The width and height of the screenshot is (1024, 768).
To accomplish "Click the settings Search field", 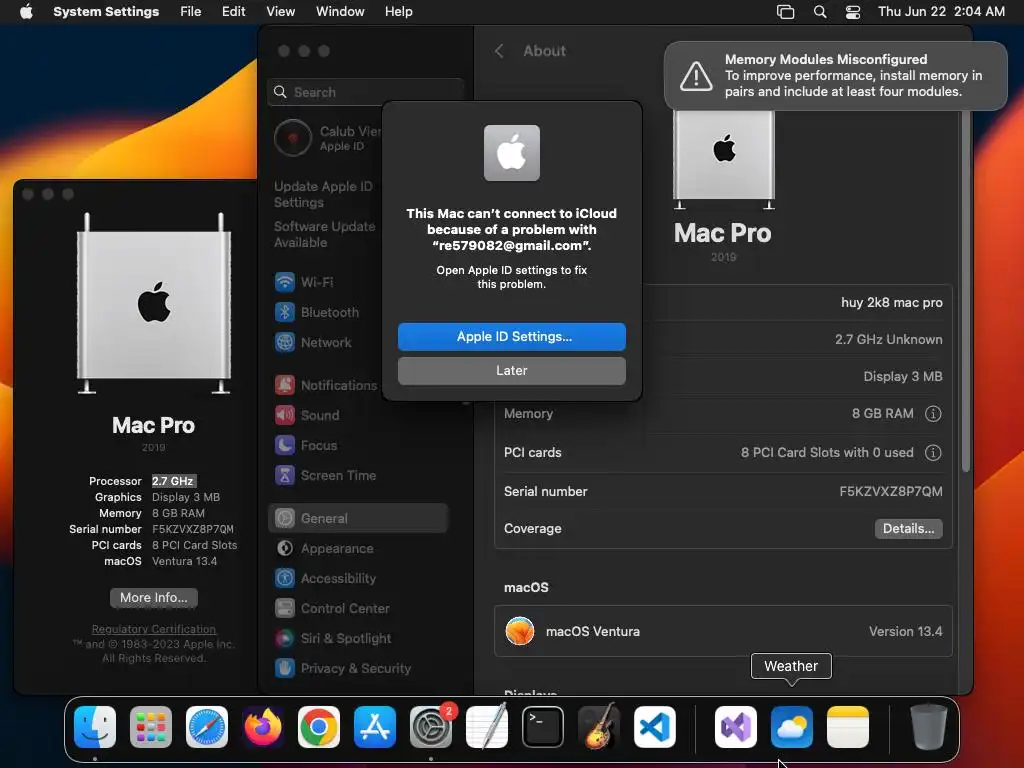I will [x=366, y=92].
